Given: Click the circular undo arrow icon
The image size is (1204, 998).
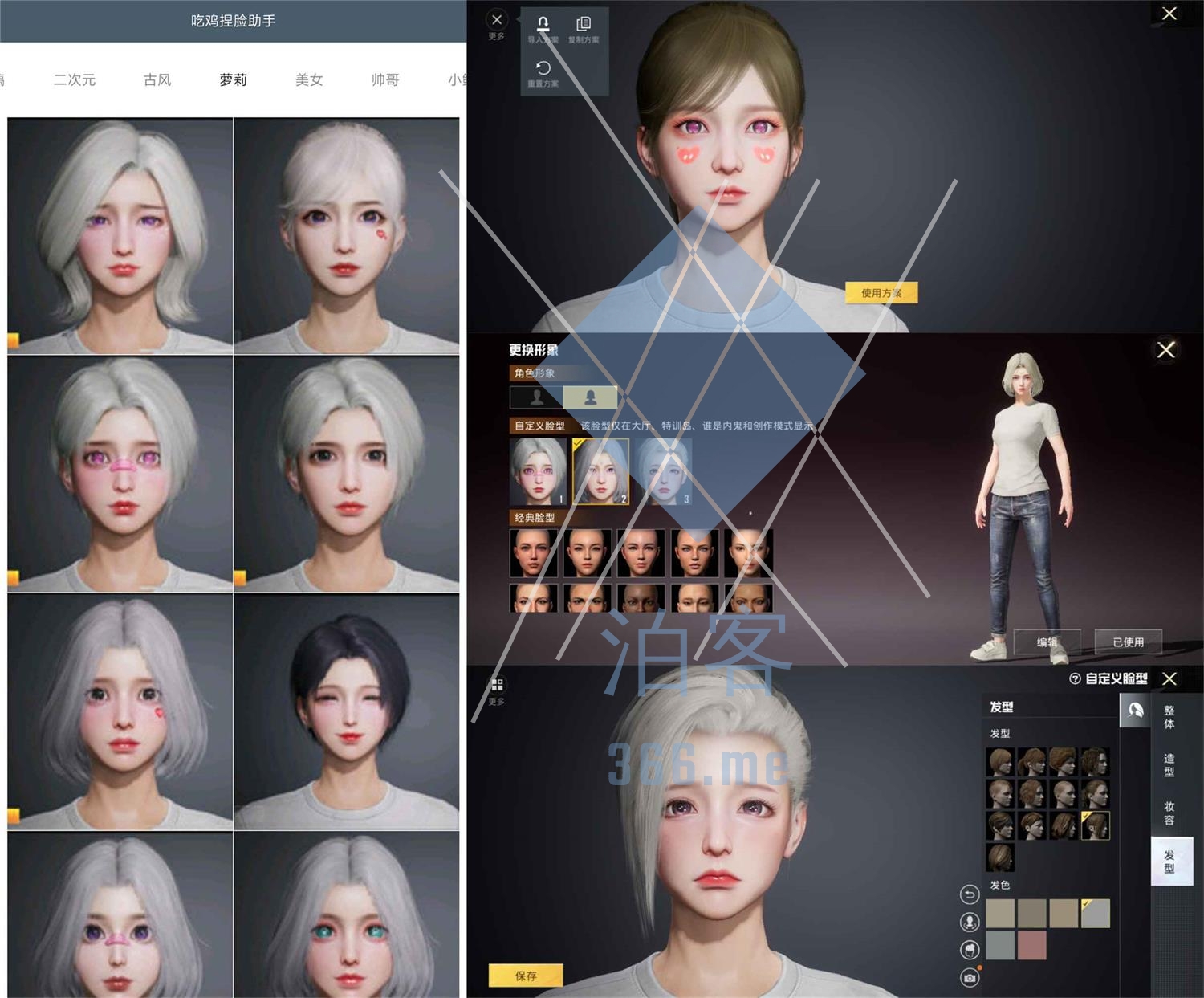Looking at the screenshot, I should [x=970, y=894].
